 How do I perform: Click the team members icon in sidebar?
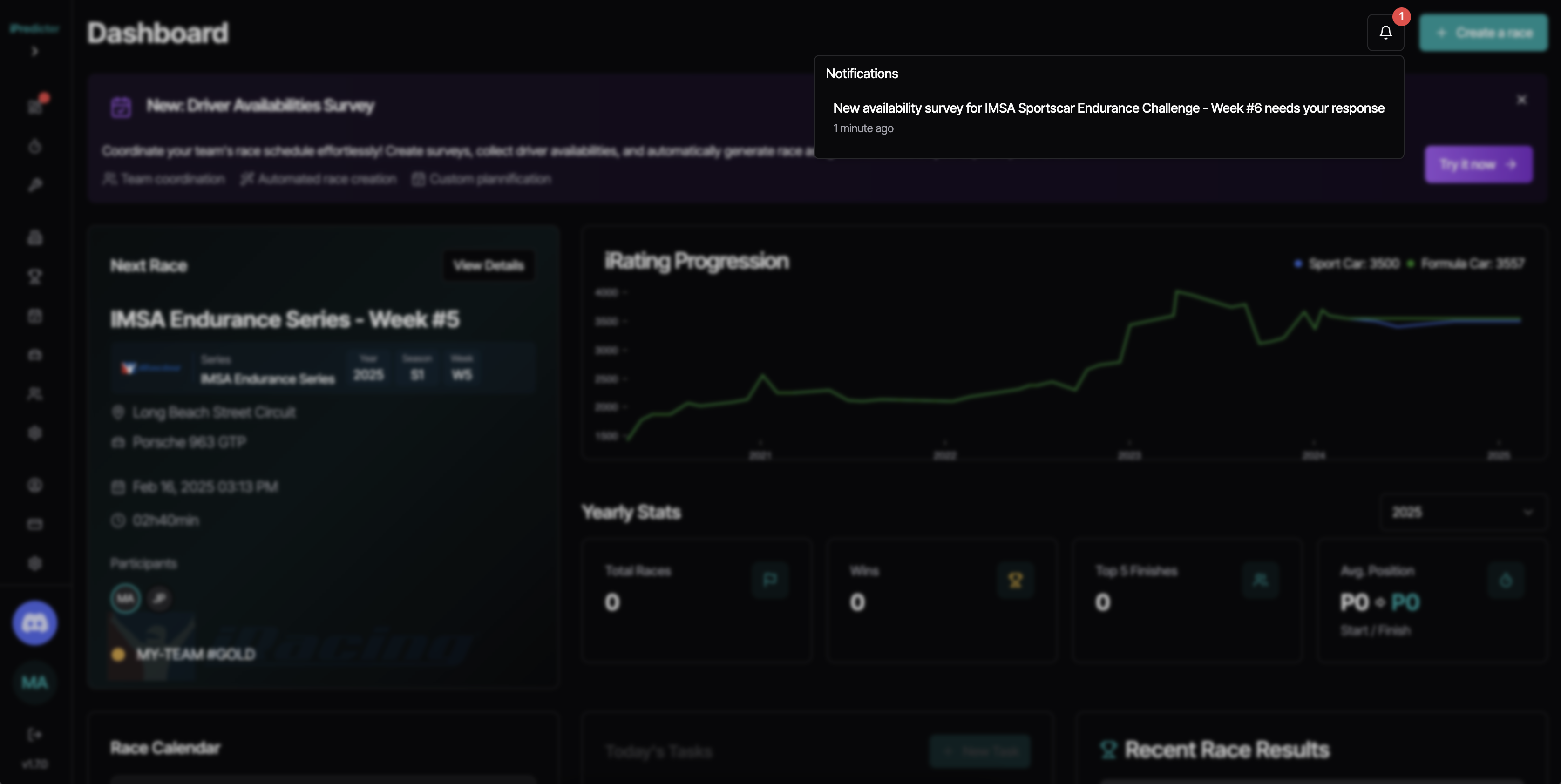(x=35, y=394)
